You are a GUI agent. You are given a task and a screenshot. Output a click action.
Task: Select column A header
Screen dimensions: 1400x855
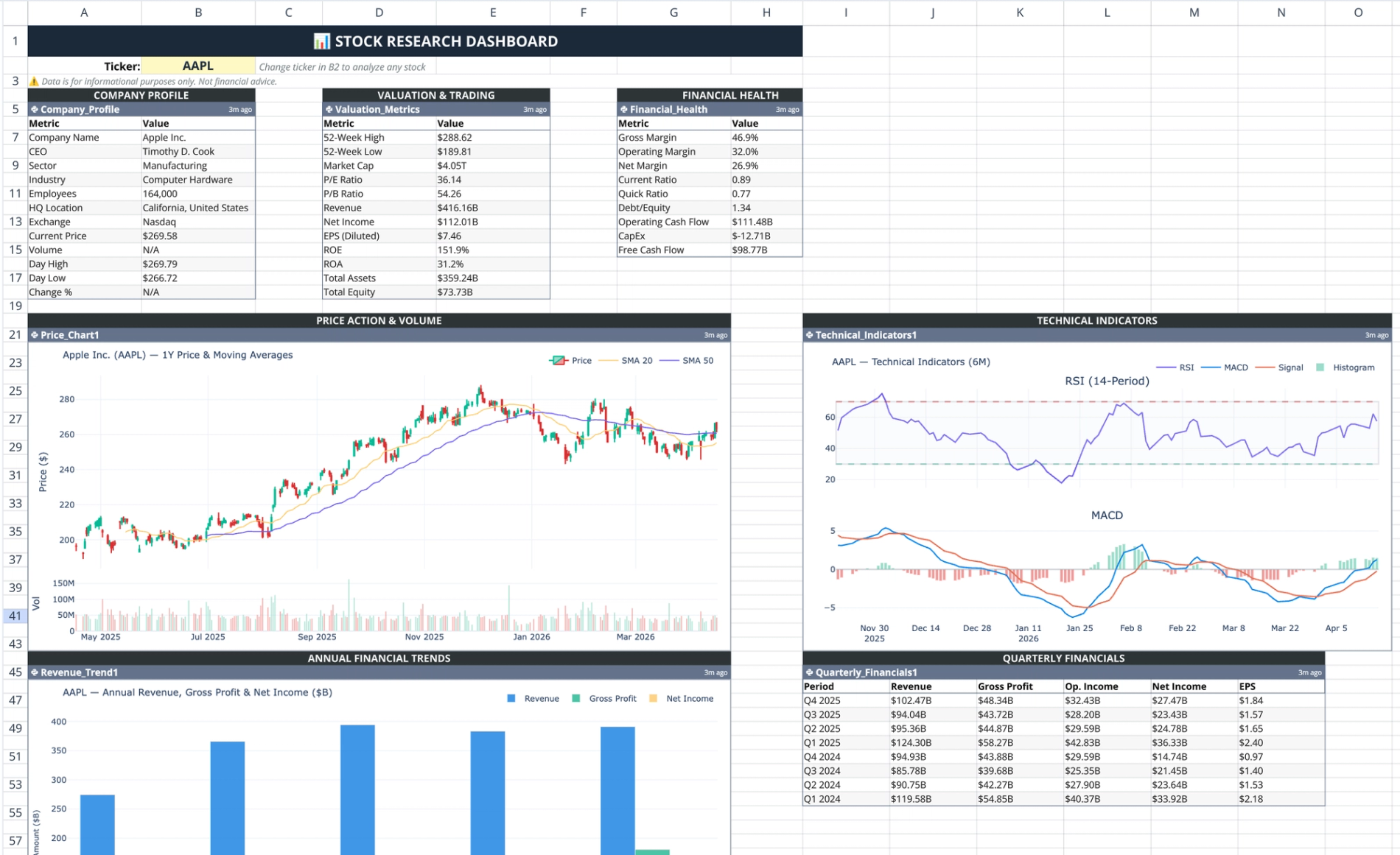click(85, 13)
